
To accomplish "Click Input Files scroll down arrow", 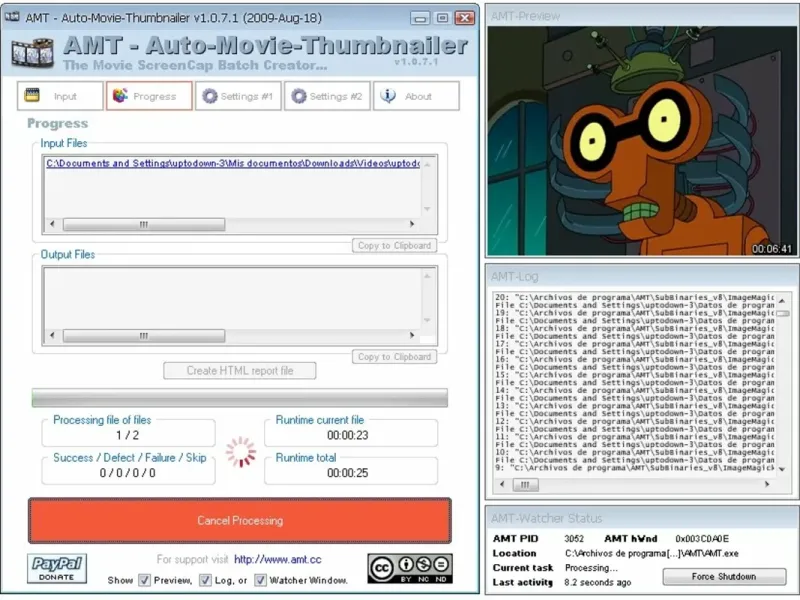I will pyautogui.click(x=428, y=209).
